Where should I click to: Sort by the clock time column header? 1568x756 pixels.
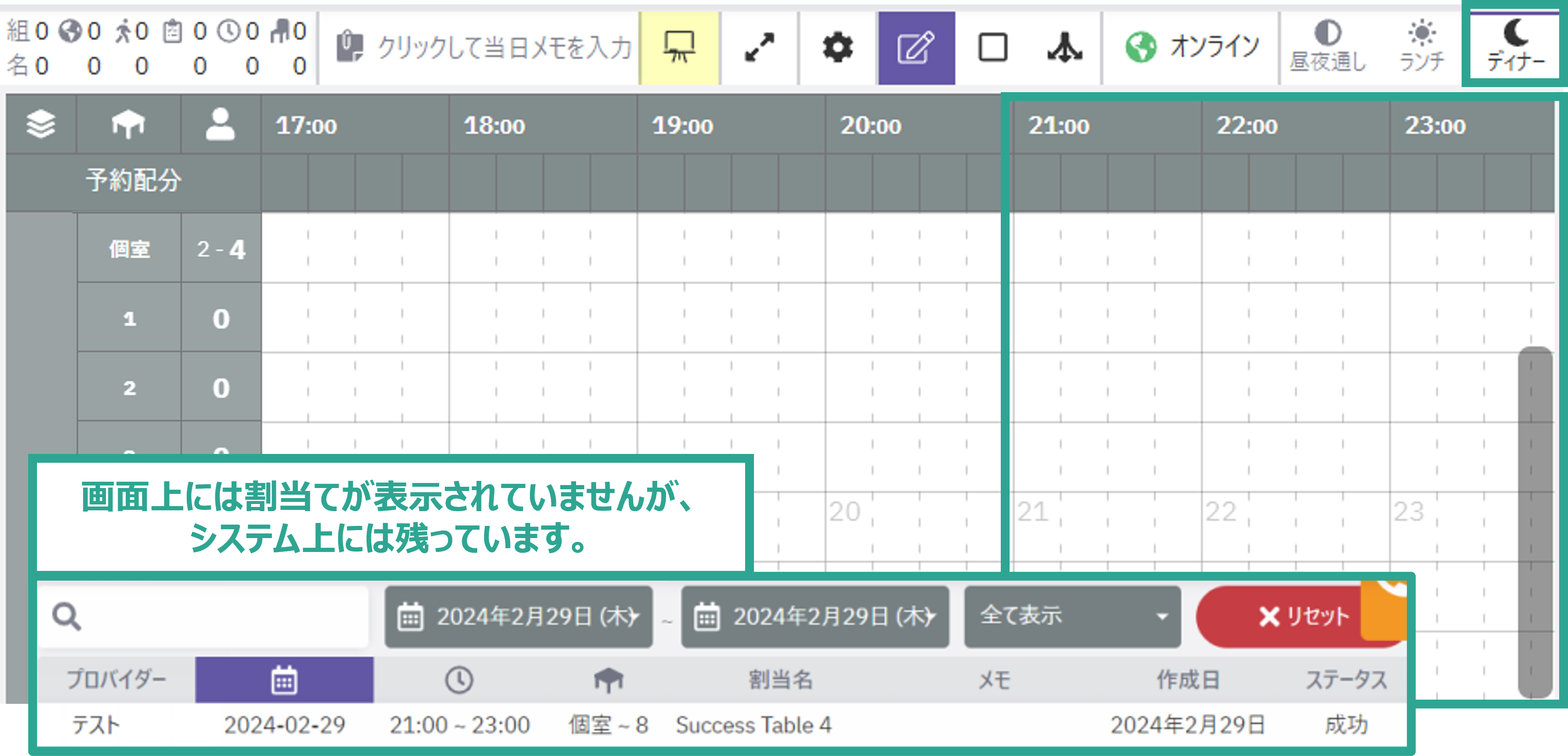click(459, 679)
